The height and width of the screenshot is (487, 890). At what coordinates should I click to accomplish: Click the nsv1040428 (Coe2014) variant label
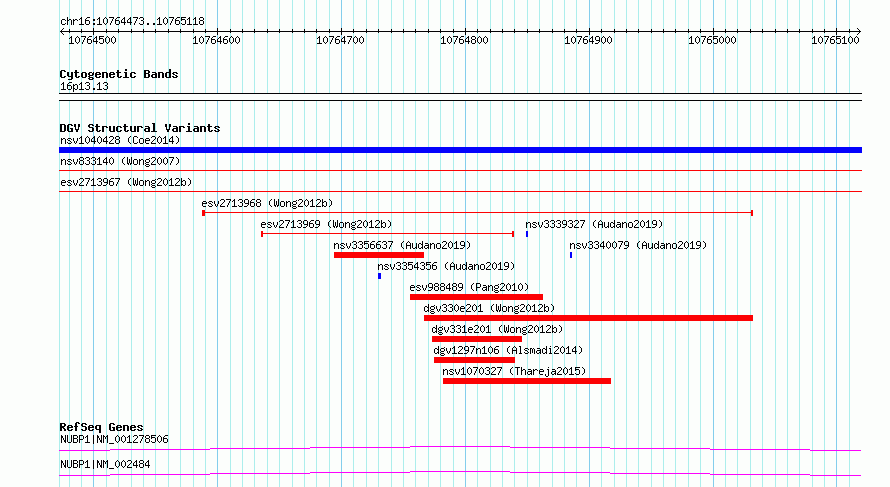point(120,140)
